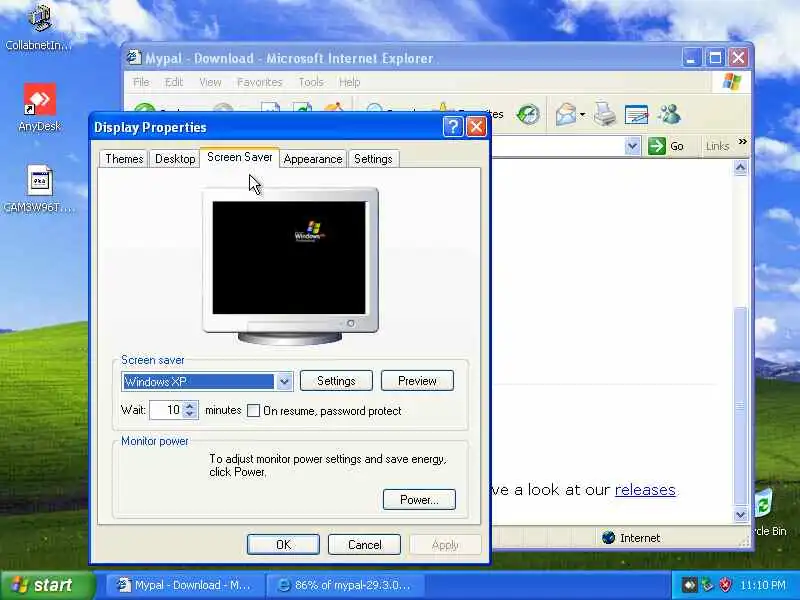Click the Windows flag logo in IE
800x600 pixels.
click(x=731, y=82)
